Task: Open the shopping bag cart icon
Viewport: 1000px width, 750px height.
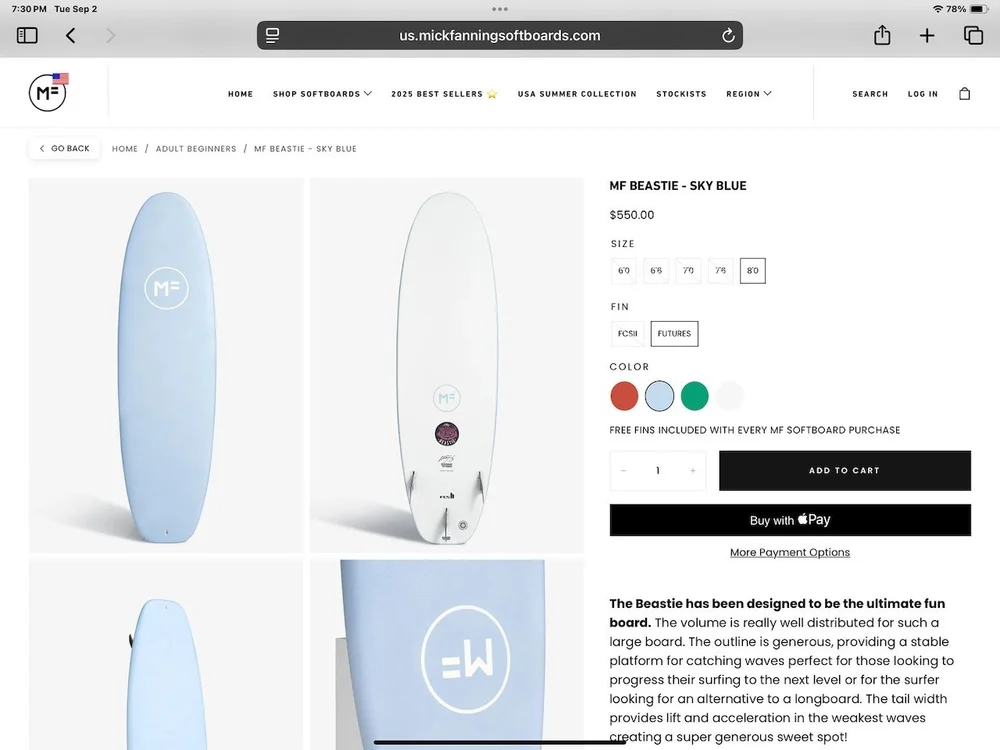Action: pos(964,94)
